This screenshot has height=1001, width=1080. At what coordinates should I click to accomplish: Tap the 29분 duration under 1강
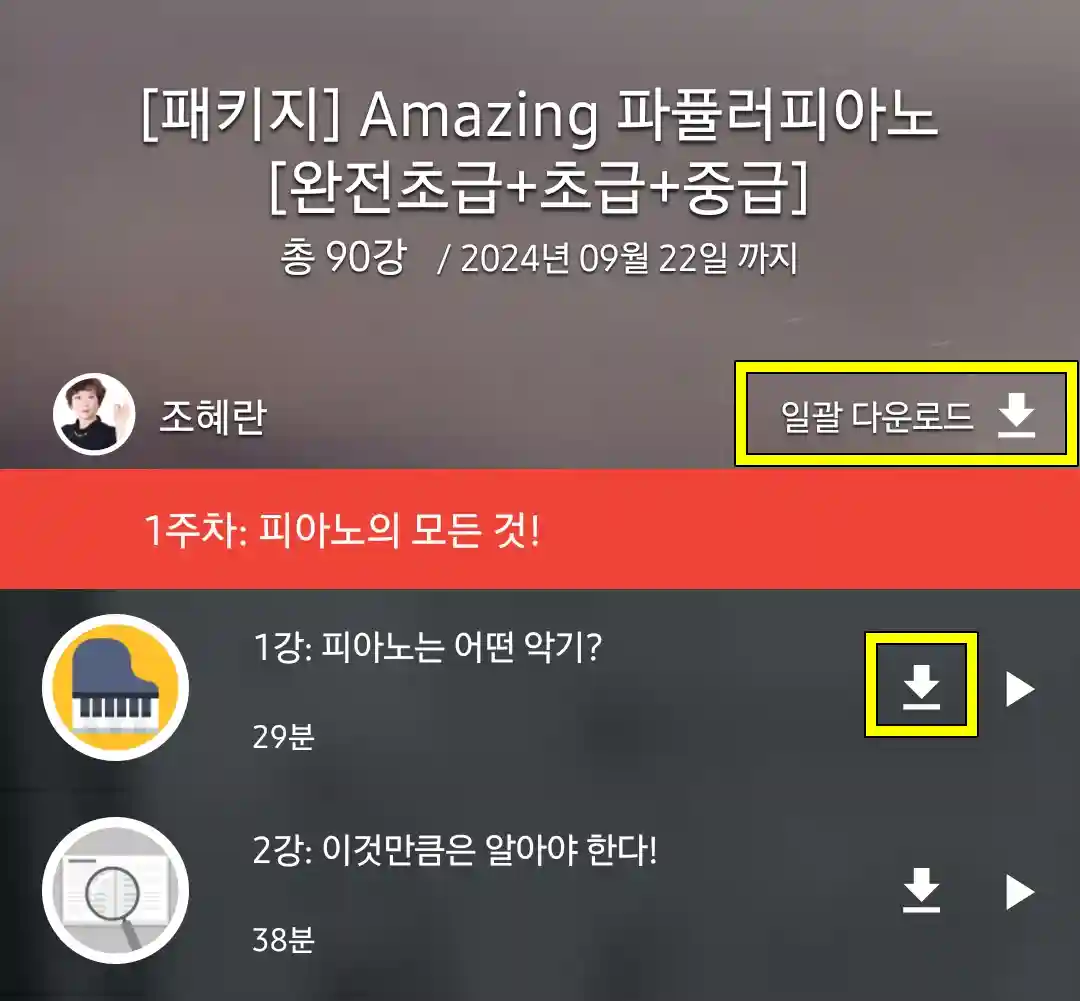[284, 736]
